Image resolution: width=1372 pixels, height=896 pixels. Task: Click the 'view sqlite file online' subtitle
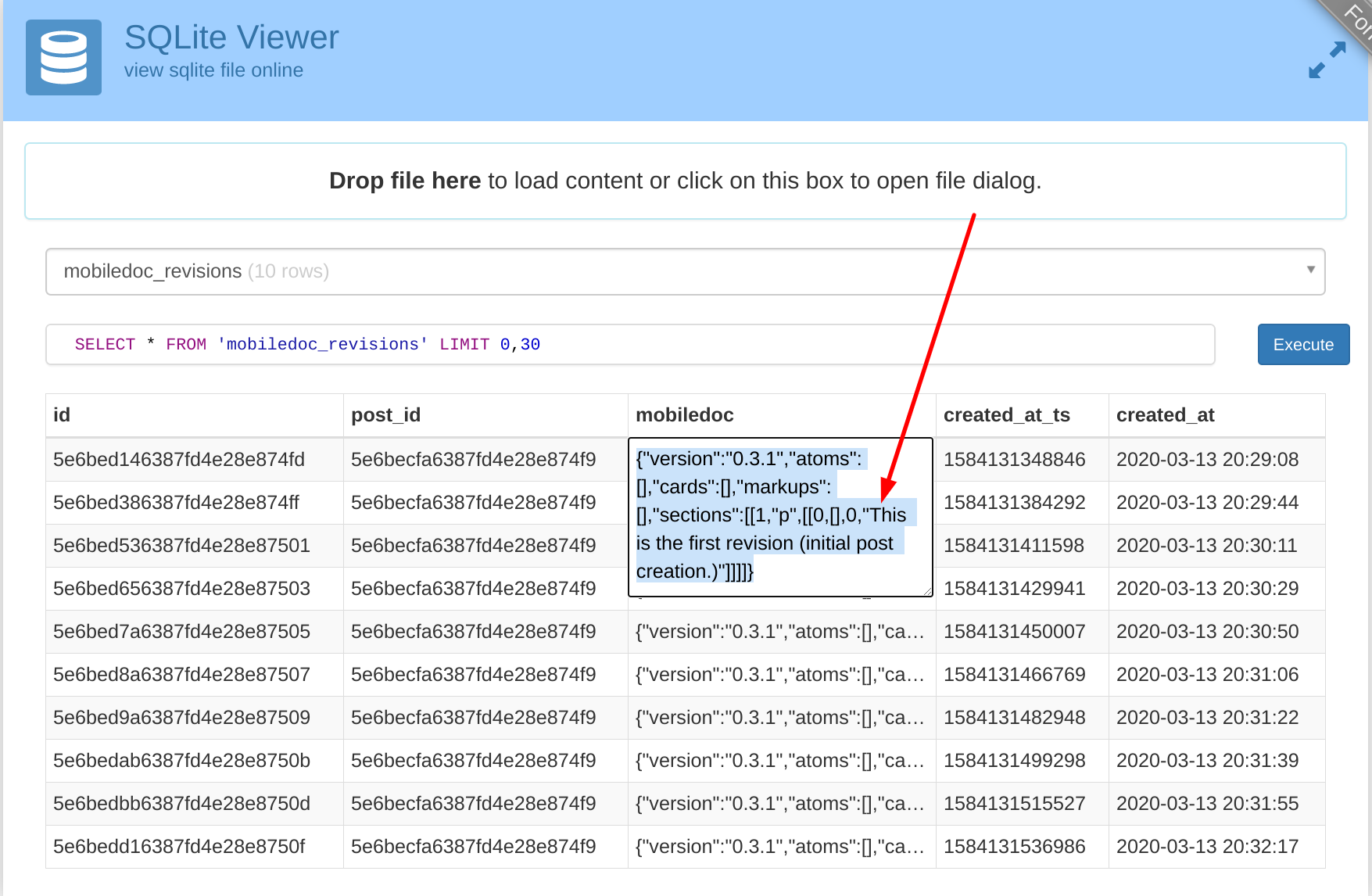(213, 70)
